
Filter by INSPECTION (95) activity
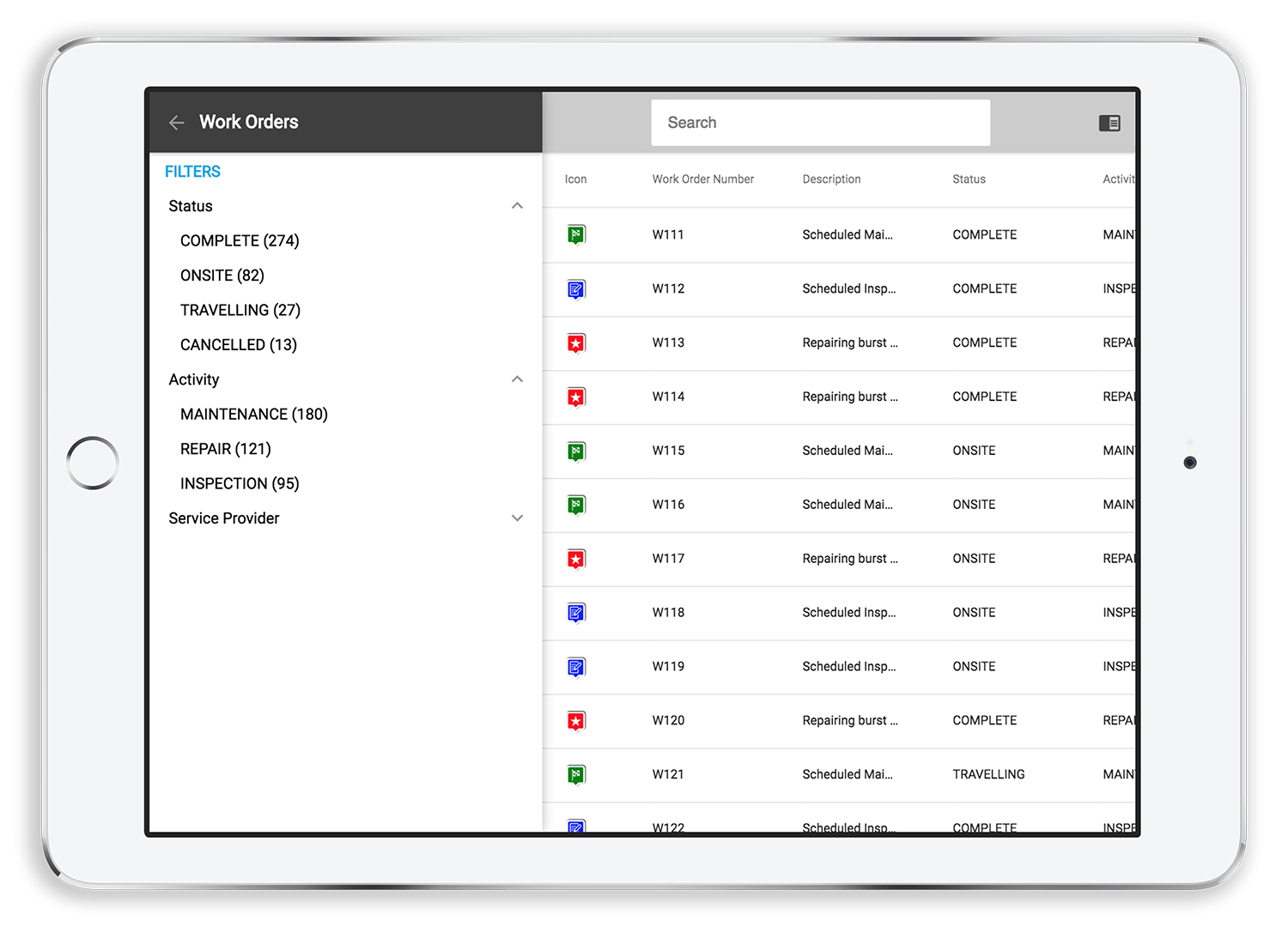(240, 484)
